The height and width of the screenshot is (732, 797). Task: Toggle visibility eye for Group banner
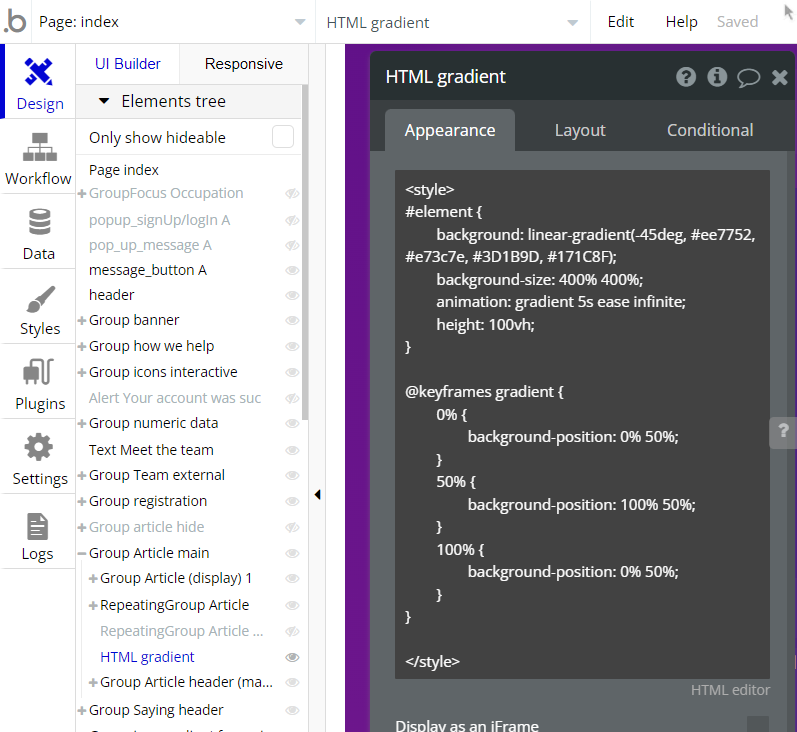pos(293,320)
